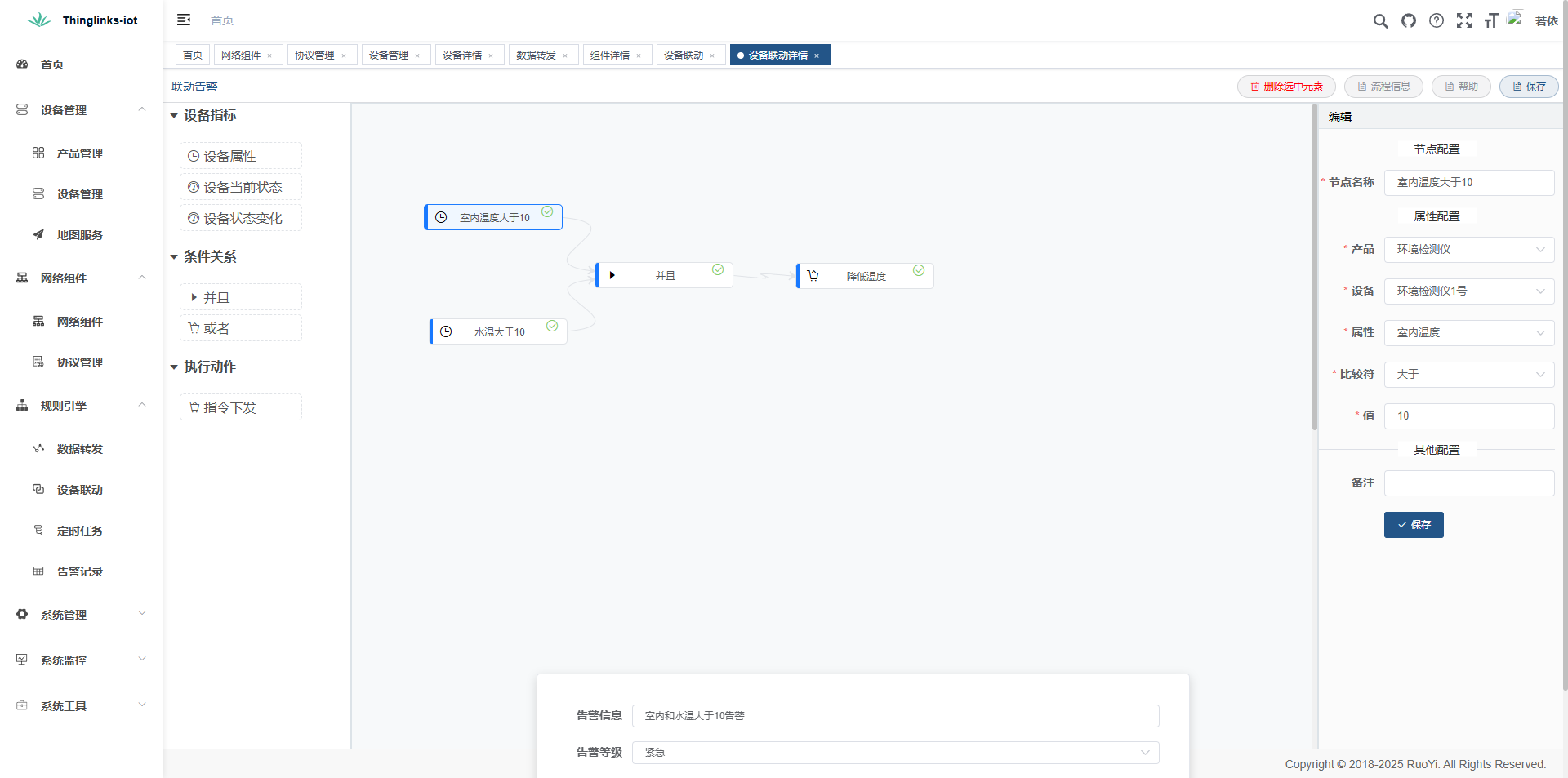
Task: Collapse the 设备指标 section
Action: point(174,116)
